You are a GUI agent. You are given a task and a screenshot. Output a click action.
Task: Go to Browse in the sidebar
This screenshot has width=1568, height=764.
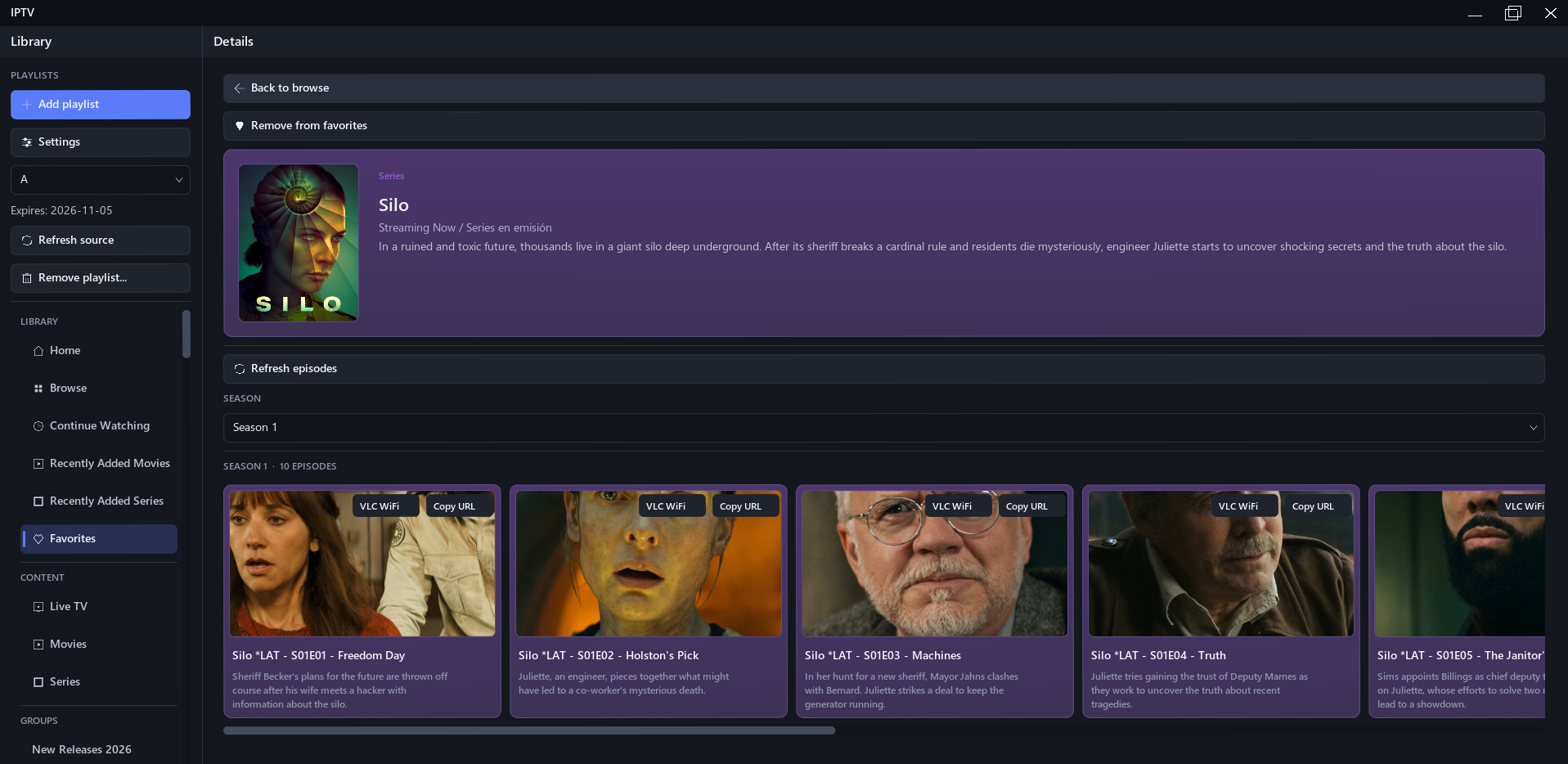pyautogui.click(x=99, y=389)
